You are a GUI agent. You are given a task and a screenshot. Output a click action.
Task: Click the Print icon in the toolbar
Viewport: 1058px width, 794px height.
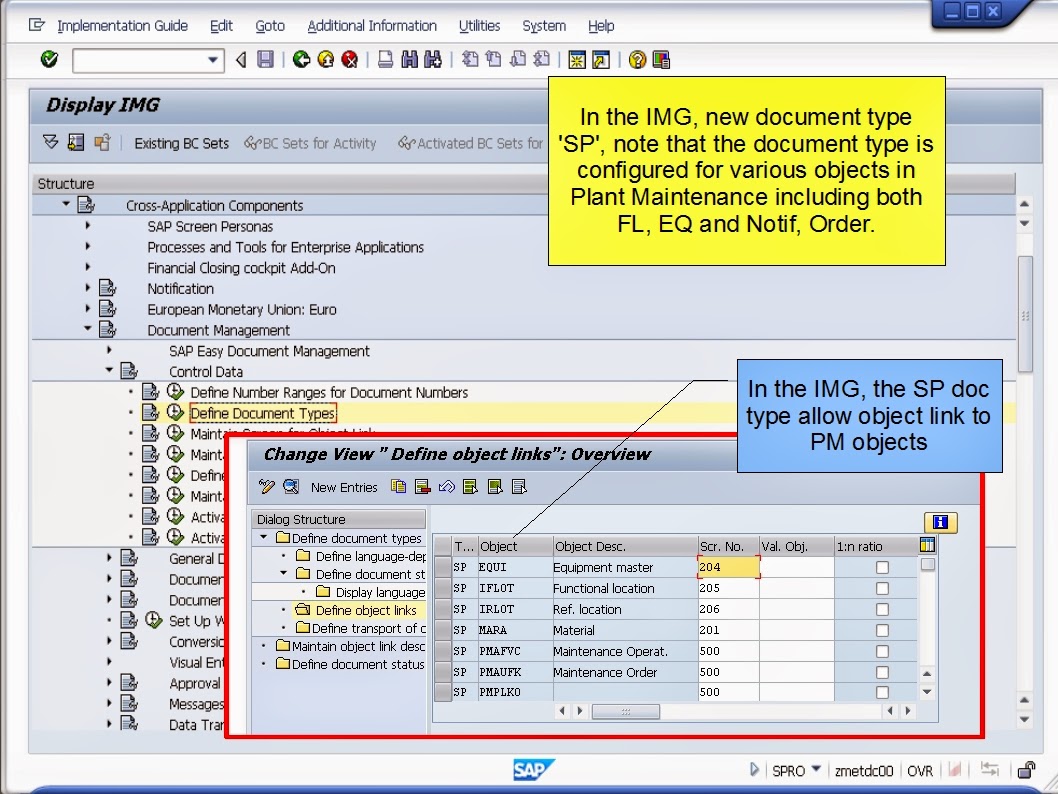[x=387, y=59]
